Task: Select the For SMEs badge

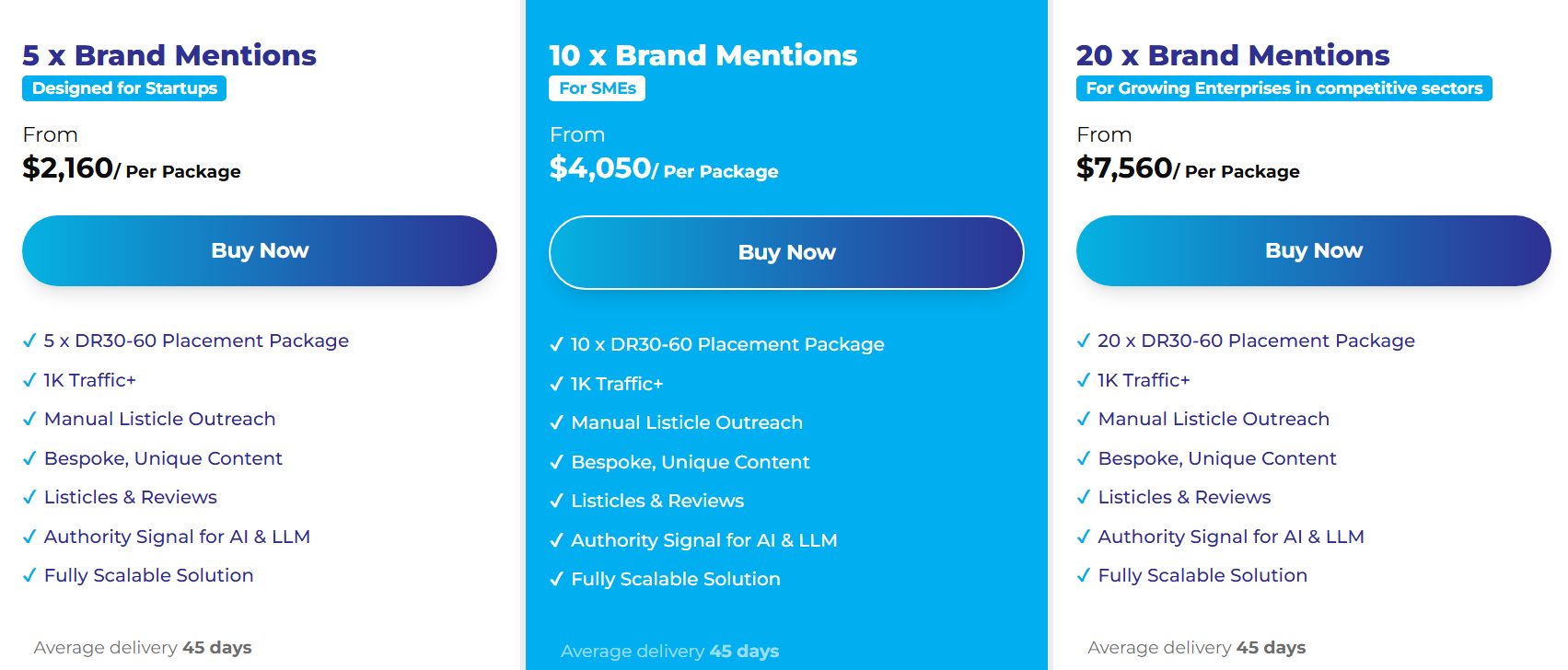Action: click(x=597, y=88)
